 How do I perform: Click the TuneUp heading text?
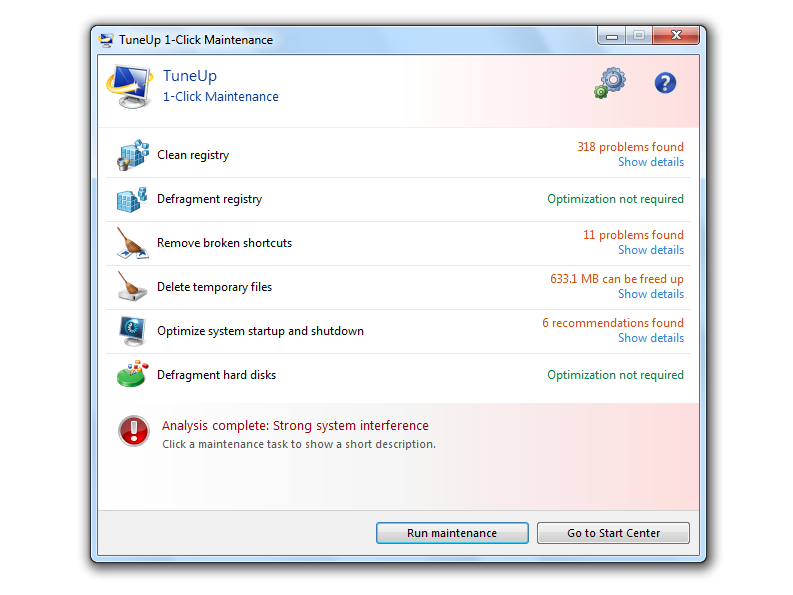pos(190,76)
